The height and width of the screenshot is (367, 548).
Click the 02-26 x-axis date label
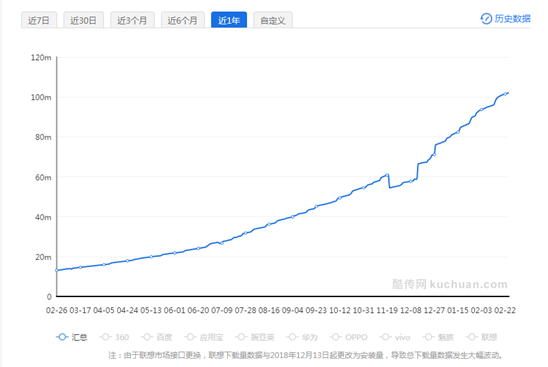pyautogui.click(x=57, y=310)
